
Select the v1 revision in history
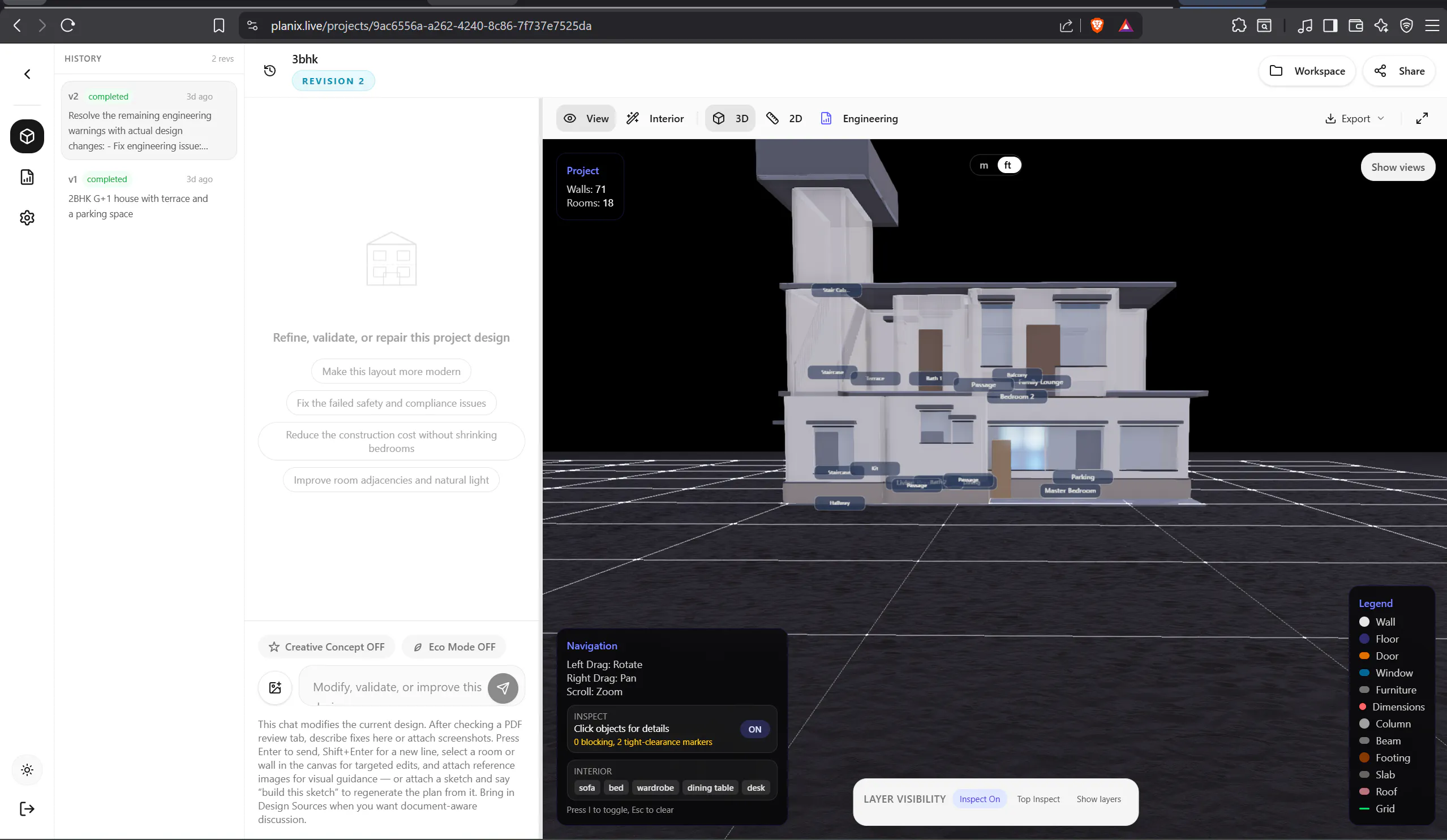(x=149, y=196)
